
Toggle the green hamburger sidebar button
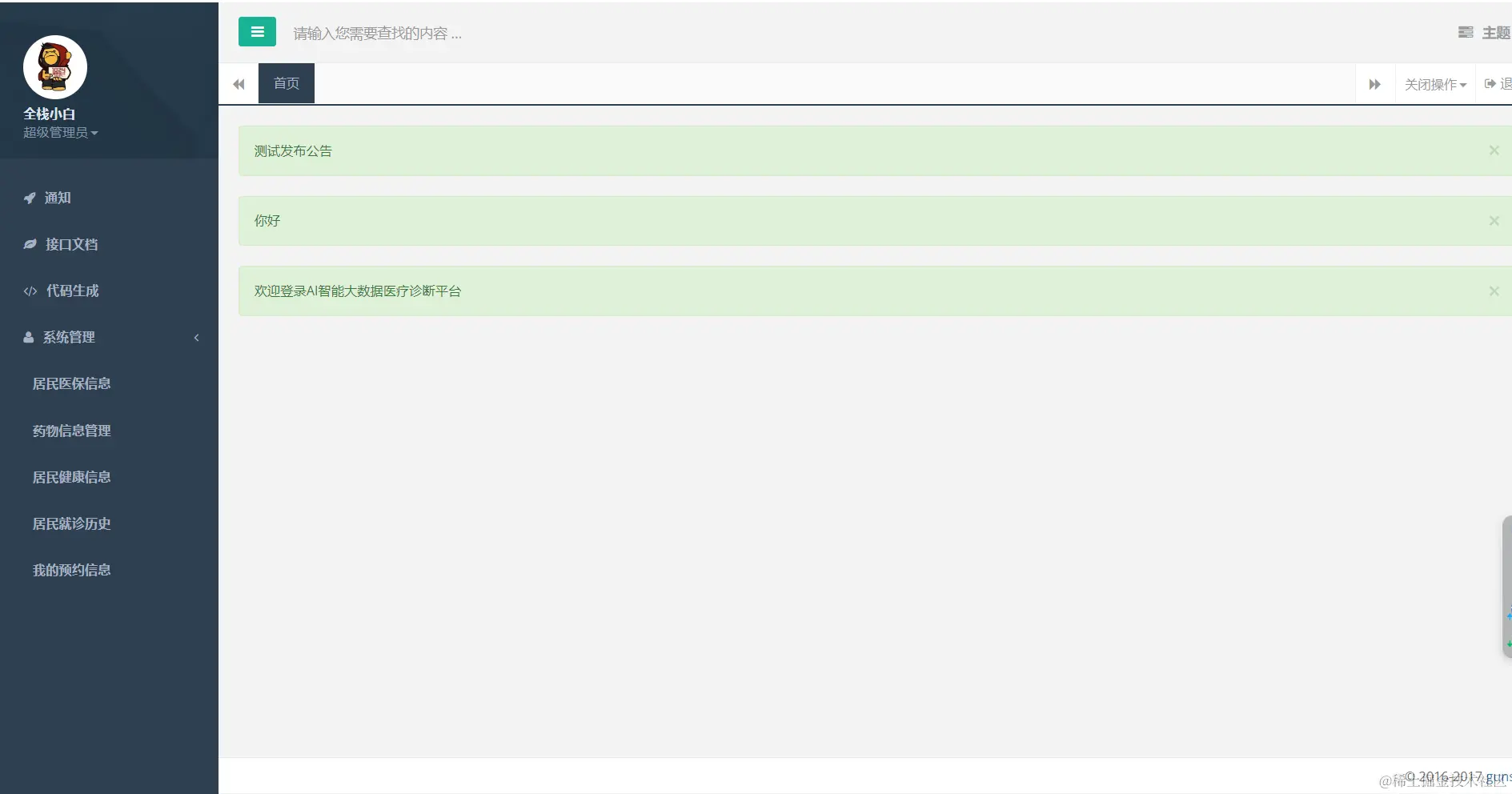click(x=257, y=32)
